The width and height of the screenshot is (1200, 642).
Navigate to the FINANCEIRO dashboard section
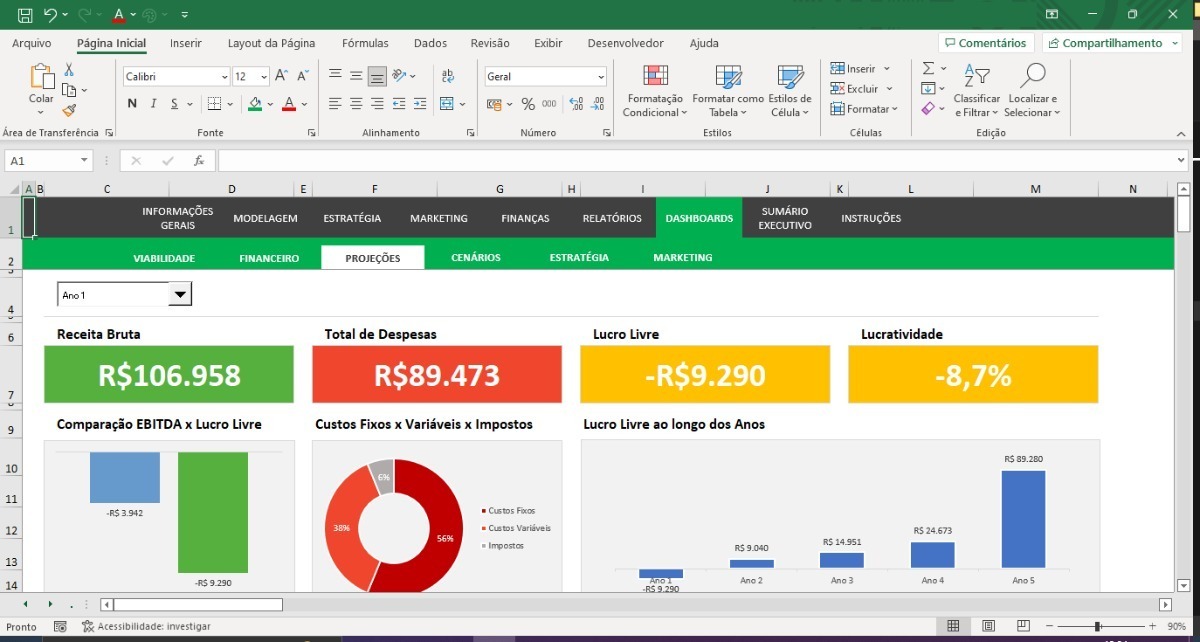(x=268, y=257)
